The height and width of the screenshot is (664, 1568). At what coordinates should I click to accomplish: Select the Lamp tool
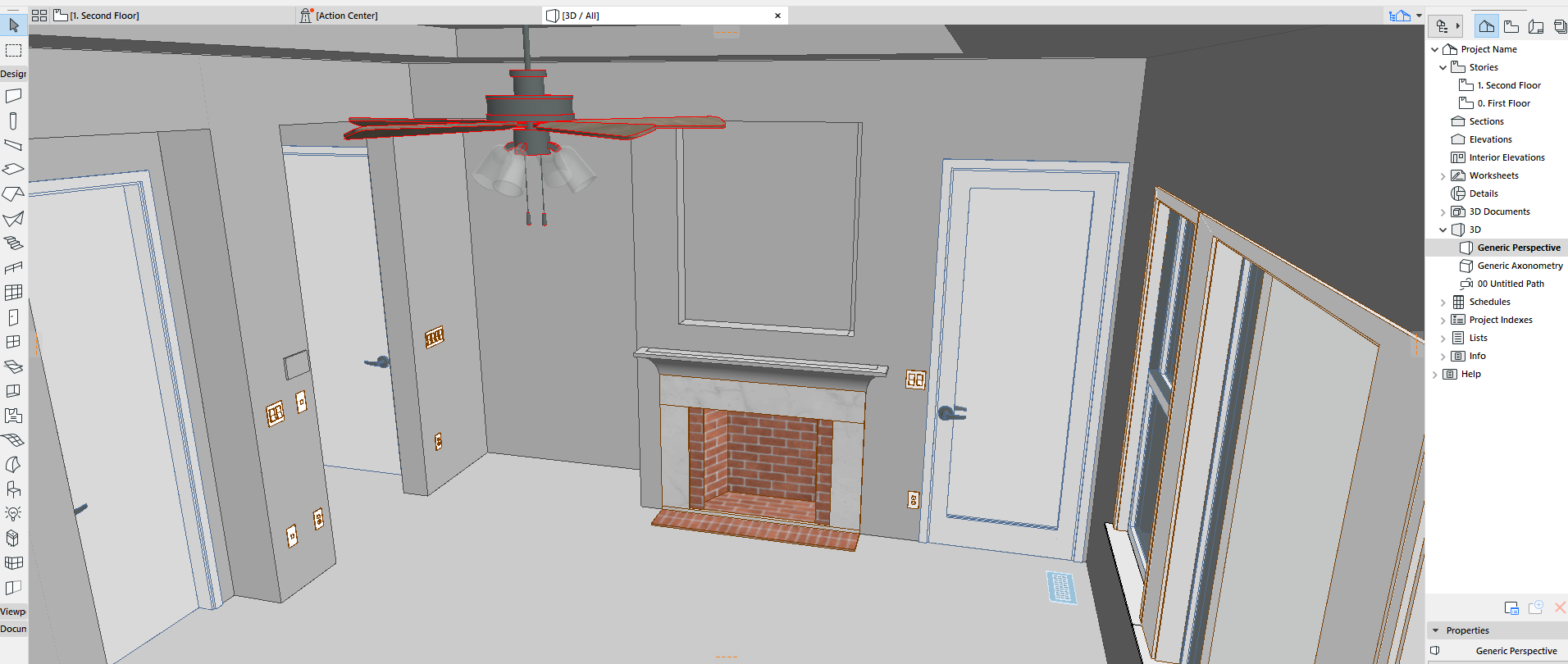[13, 514]
